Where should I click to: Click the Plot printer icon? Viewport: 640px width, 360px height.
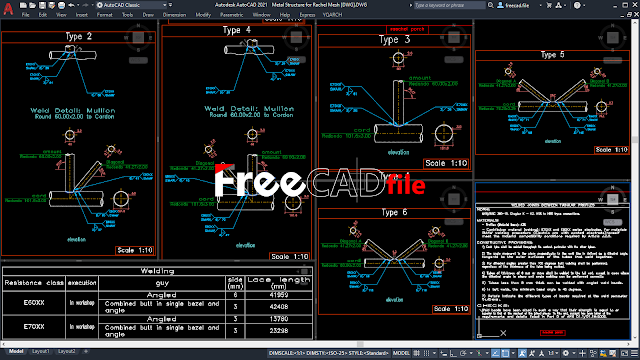click(x=61, y=5)
